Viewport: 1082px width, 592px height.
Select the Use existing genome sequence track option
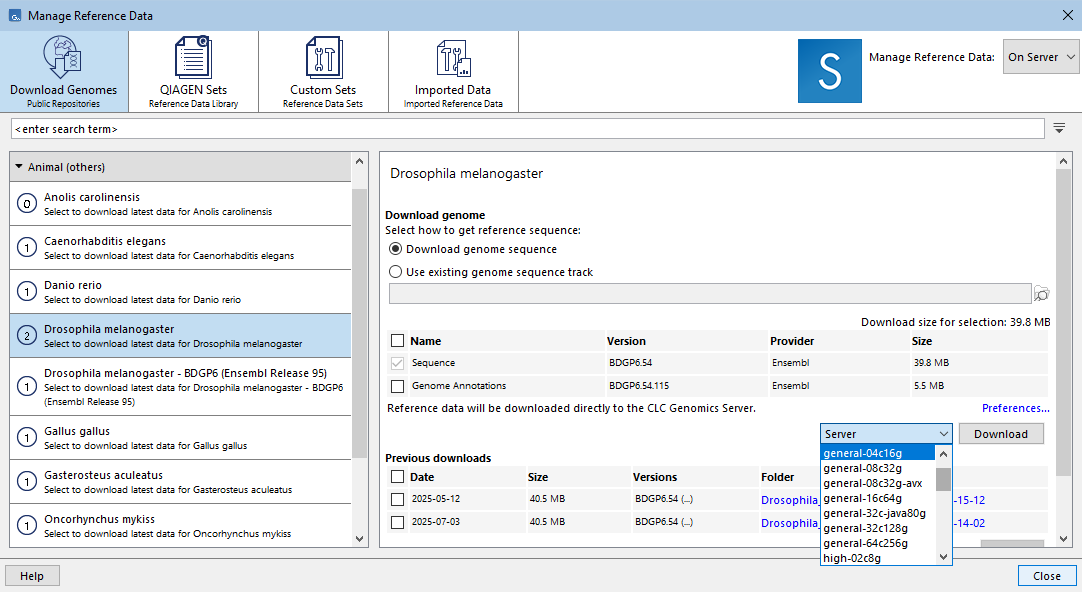[398, 271]
